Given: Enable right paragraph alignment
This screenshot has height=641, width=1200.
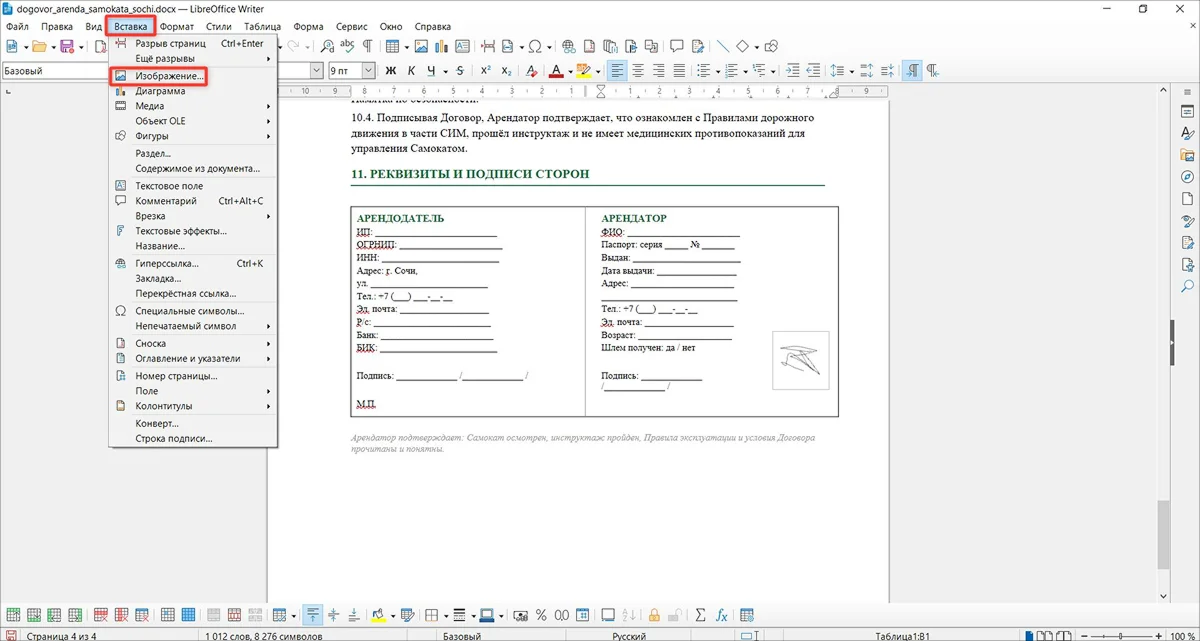Looking at the screenshot, I should 658,71.
